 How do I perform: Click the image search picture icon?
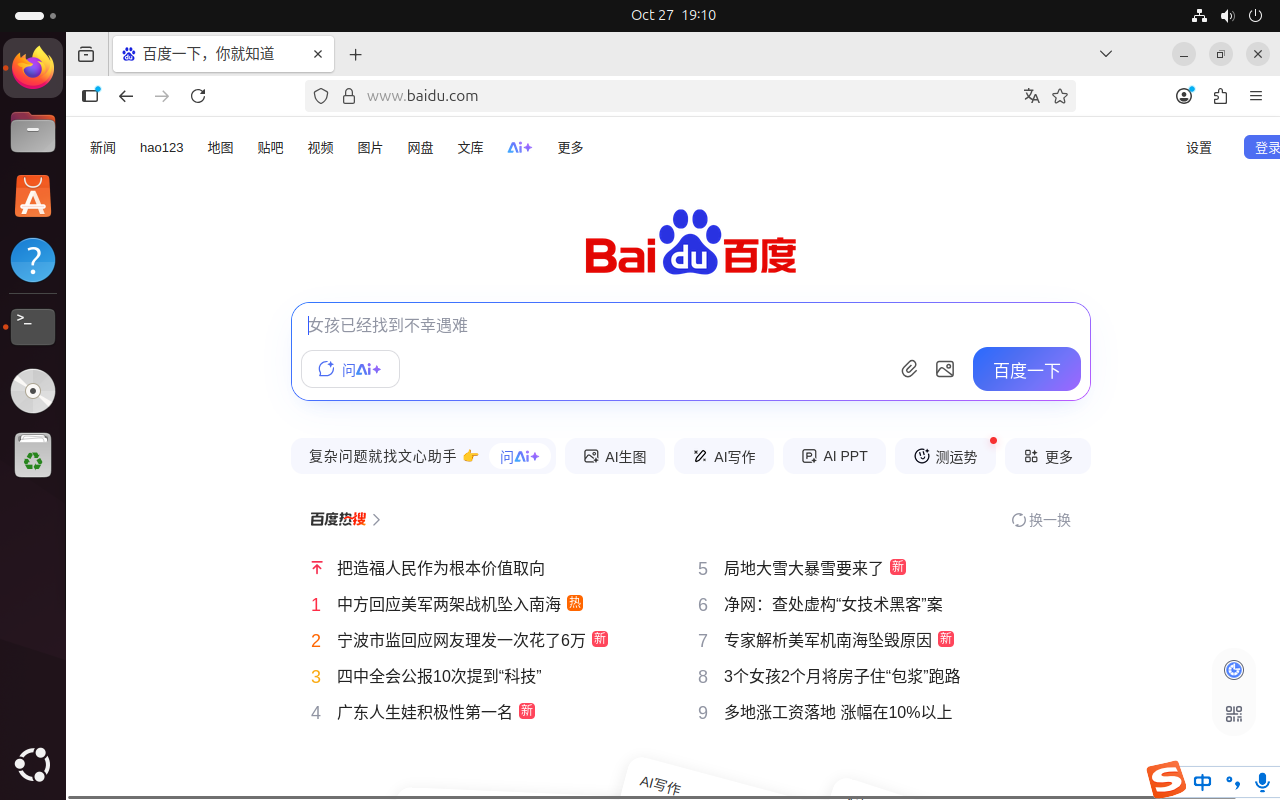pos(945,369)
